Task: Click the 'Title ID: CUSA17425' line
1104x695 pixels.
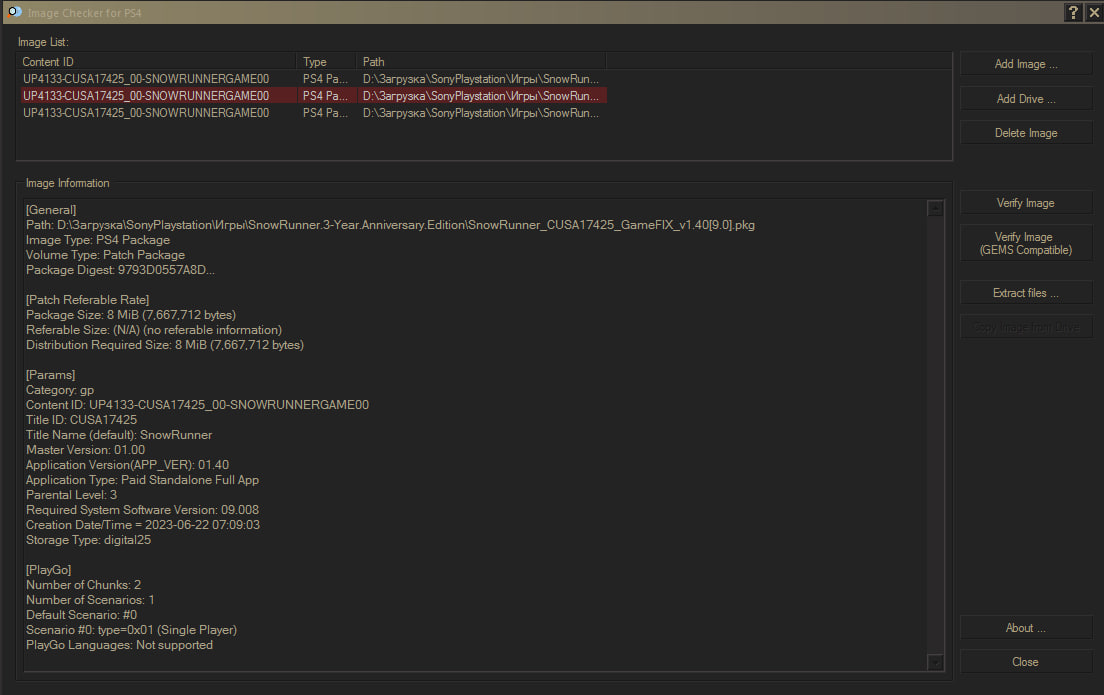Action: point(82,420)
